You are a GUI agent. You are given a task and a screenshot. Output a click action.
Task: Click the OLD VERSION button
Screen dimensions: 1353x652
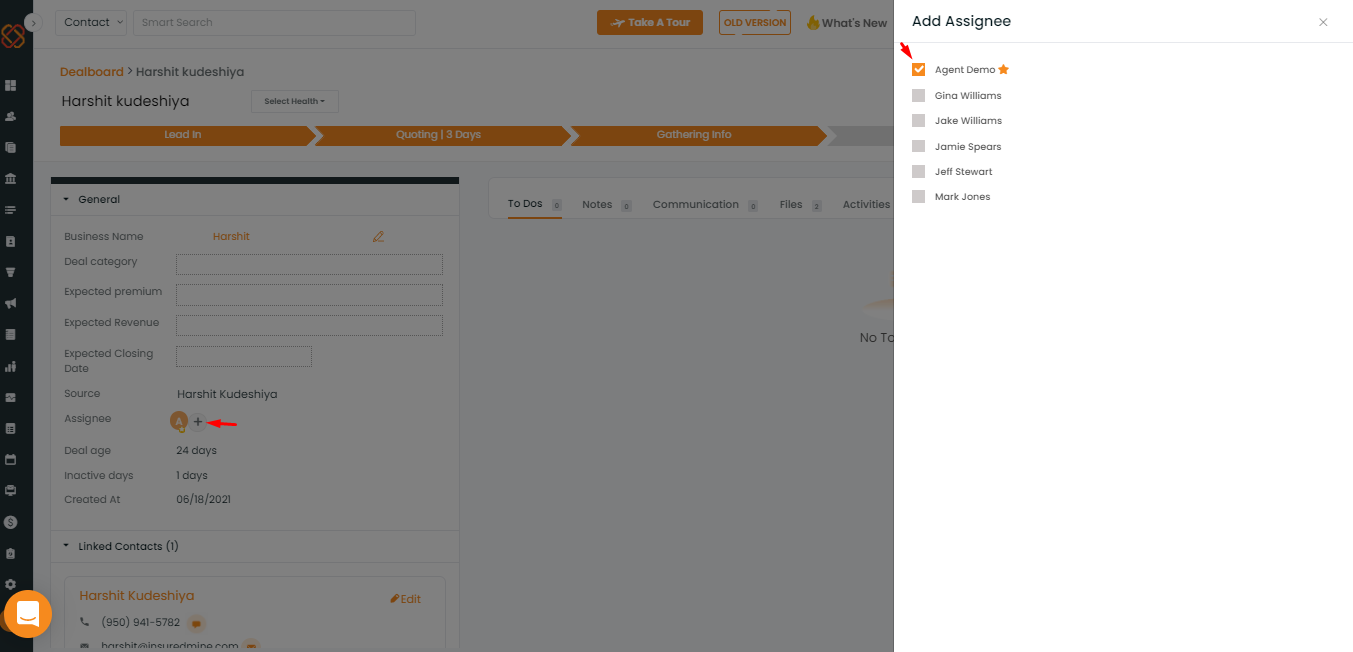755,22
